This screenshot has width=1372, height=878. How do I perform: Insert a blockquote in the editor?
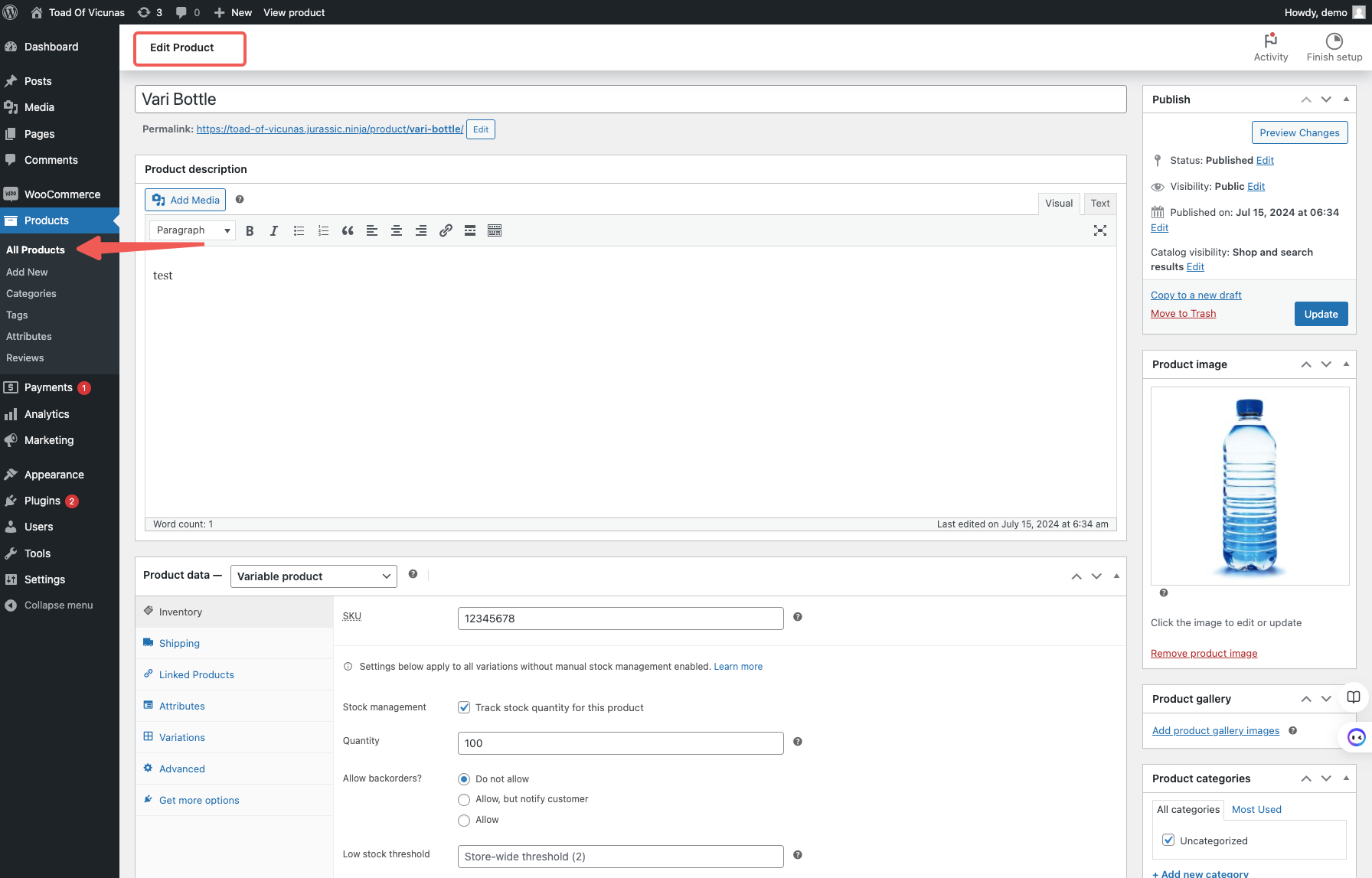(348, 230)
